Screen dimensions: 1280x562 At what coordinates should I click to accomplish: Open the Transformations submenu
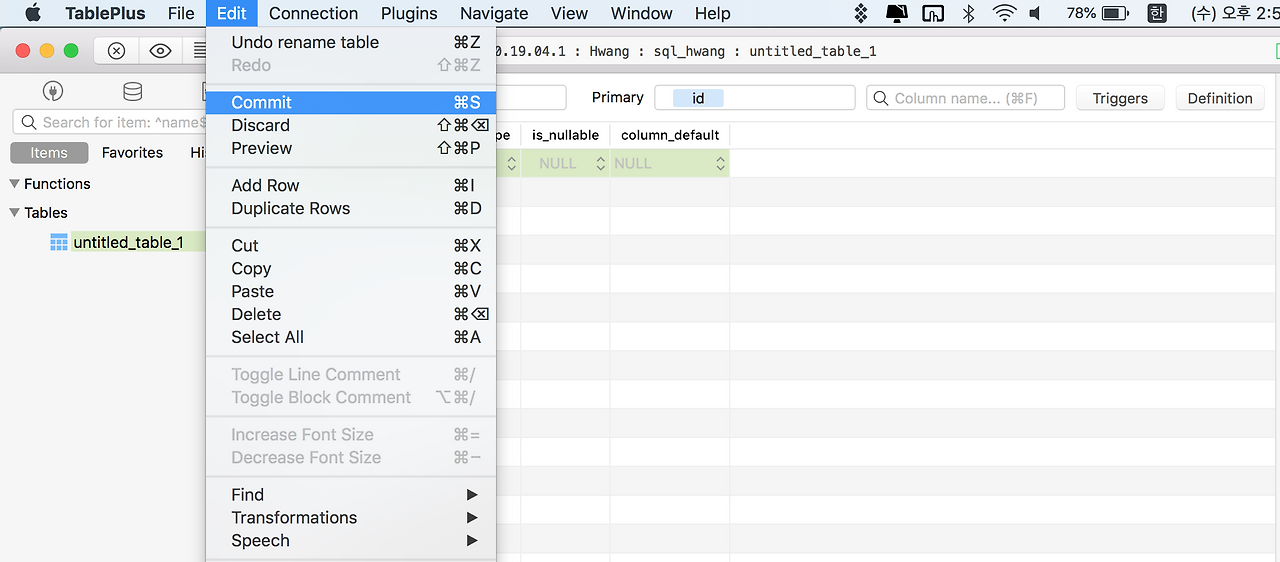pos(350,517)
